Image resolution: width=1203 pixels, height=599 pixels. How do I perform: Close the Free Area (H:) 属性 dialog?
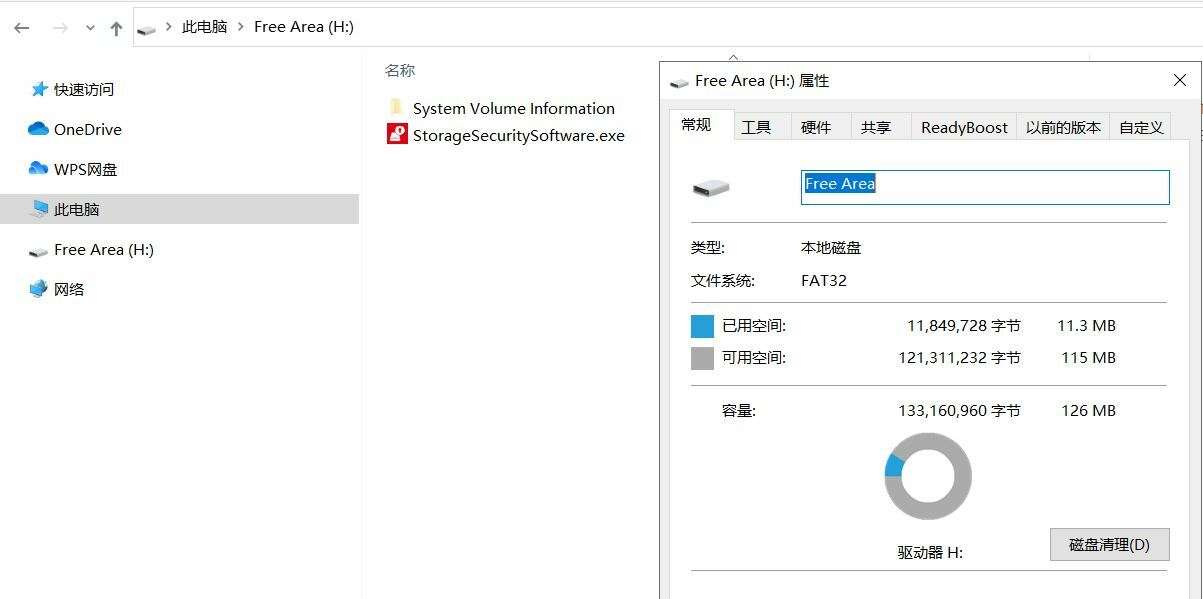(x=1180, y=81)
